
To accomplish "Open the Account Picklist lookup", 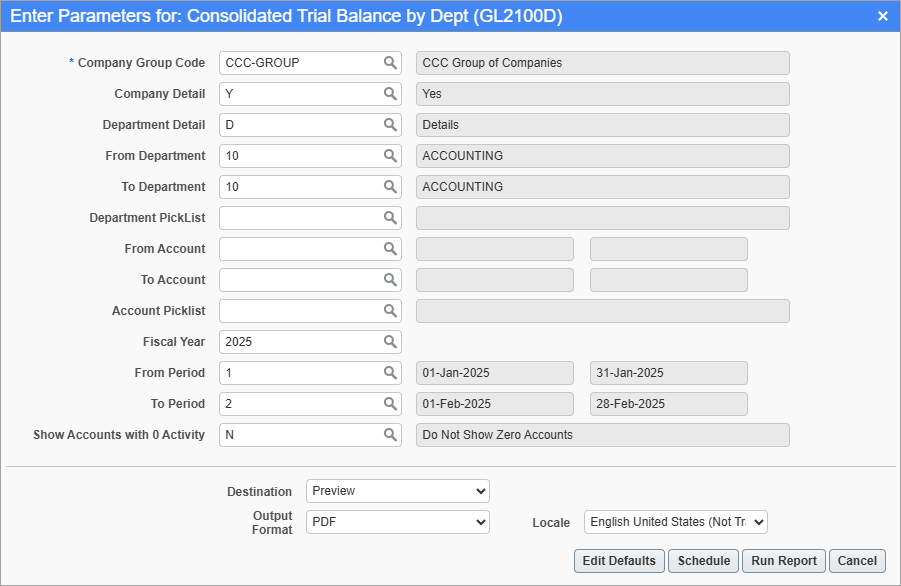I will [x=389, y=310].
